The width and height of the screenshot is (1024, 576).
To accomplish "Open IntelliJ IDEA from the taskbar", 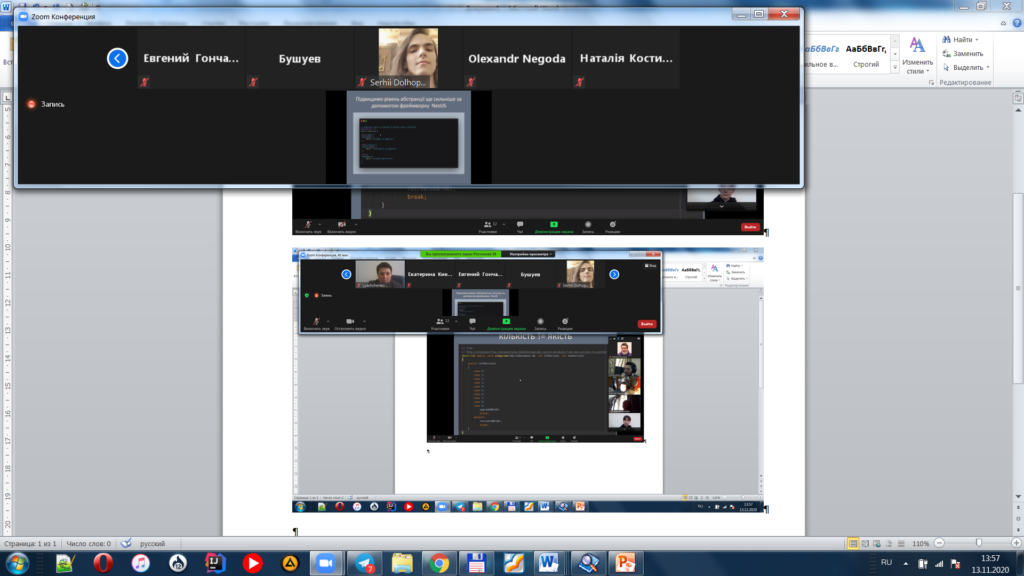I will pos(215,563).
